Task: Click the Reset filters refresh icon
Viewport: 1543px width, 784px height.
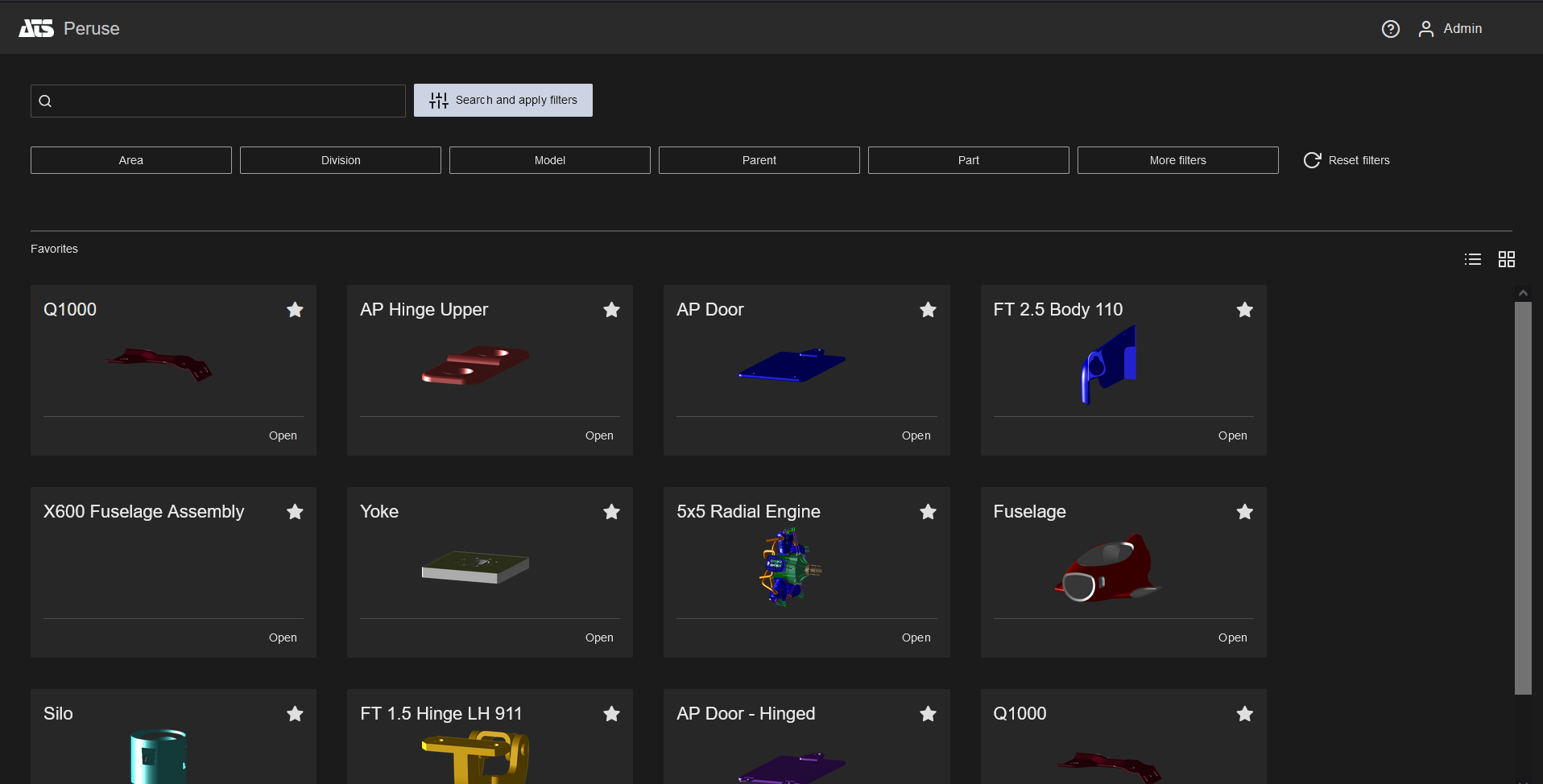Action: 1312,160
